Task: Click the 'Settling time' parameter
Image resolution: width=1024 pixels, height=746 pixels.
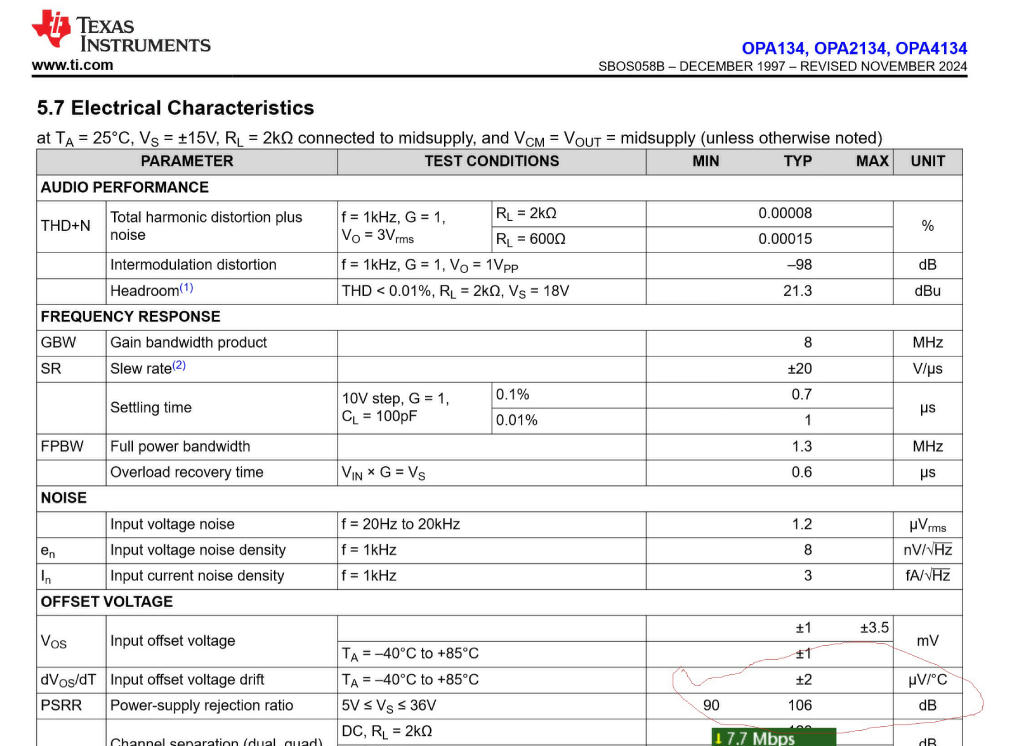Action: coord(151,408)
